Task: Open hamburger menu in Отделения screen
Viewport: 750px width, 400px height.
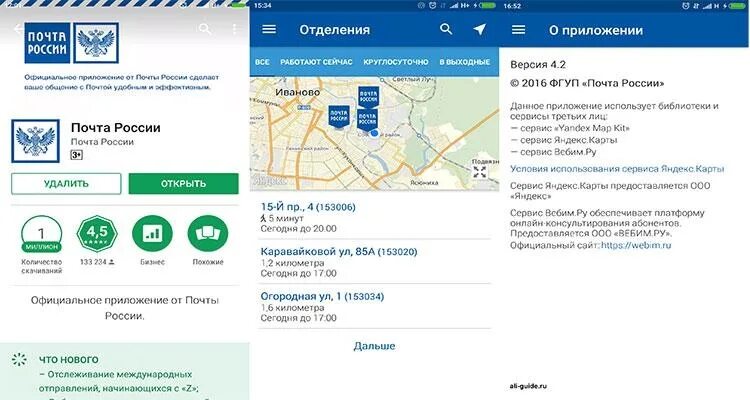Action: point(269,30)
